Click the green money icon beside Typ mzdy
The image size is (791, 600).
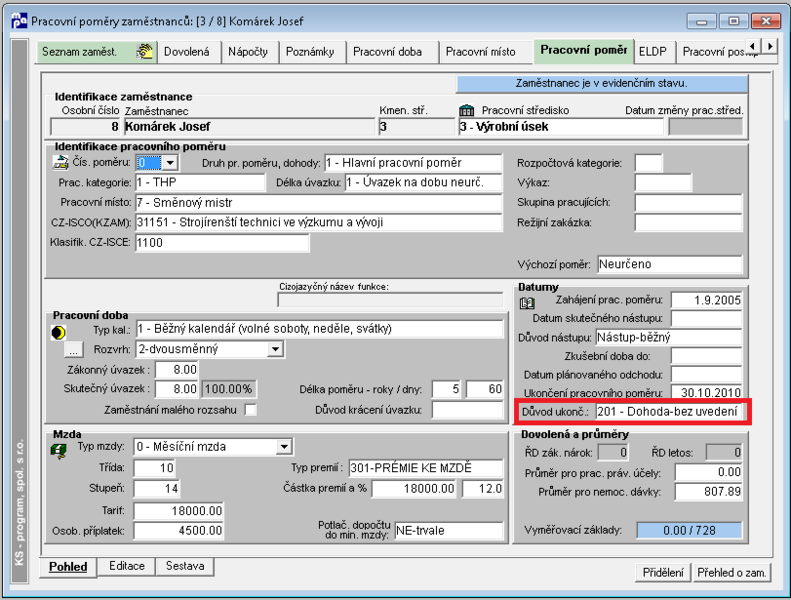pos(59,450)
